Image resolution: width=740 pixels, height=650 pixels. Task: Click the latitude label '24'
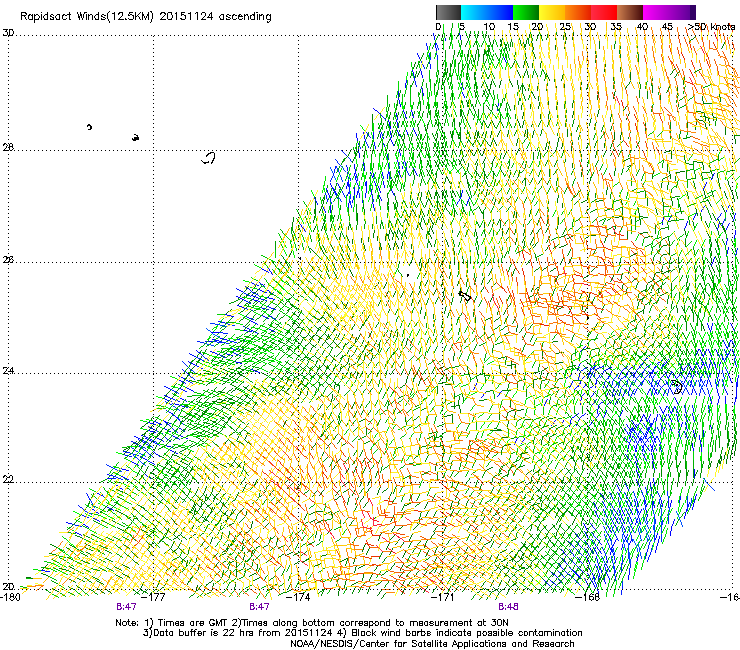point(8,371)
